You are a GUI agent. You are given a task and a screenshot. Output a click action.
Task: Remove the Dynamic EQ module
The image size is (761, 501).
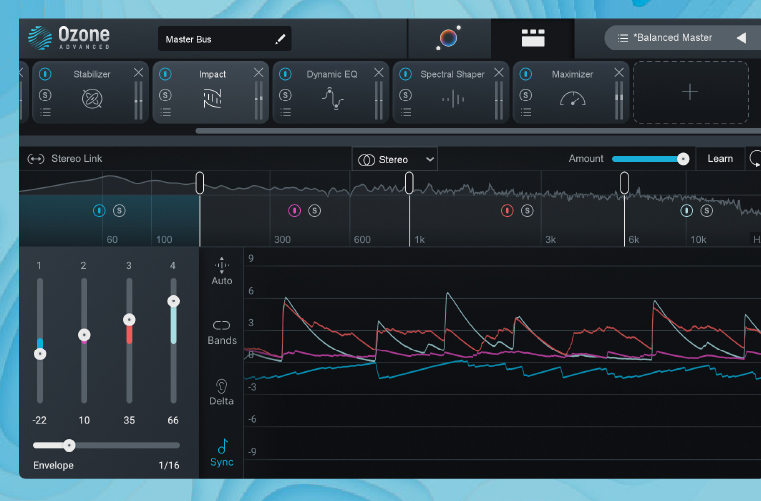pos(379,72)
